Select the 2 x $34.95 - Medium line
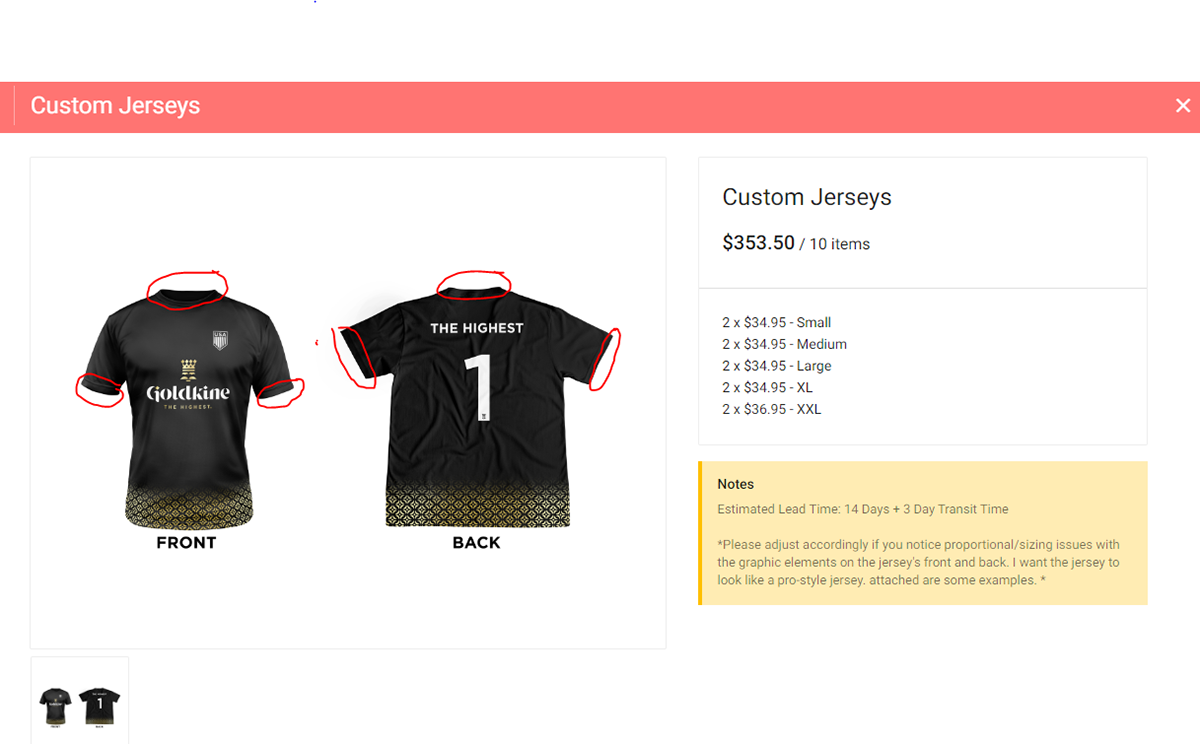This screenshot has width=1200, height=744. click(x=785, y=344)
